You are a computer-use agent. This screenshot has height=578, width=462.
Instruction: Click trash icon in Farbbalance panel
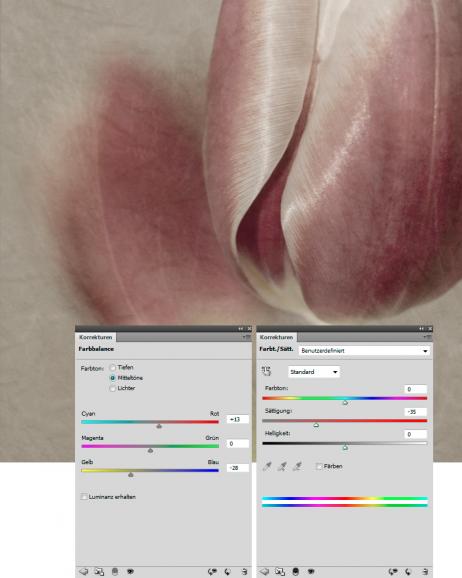click(244, 571)
